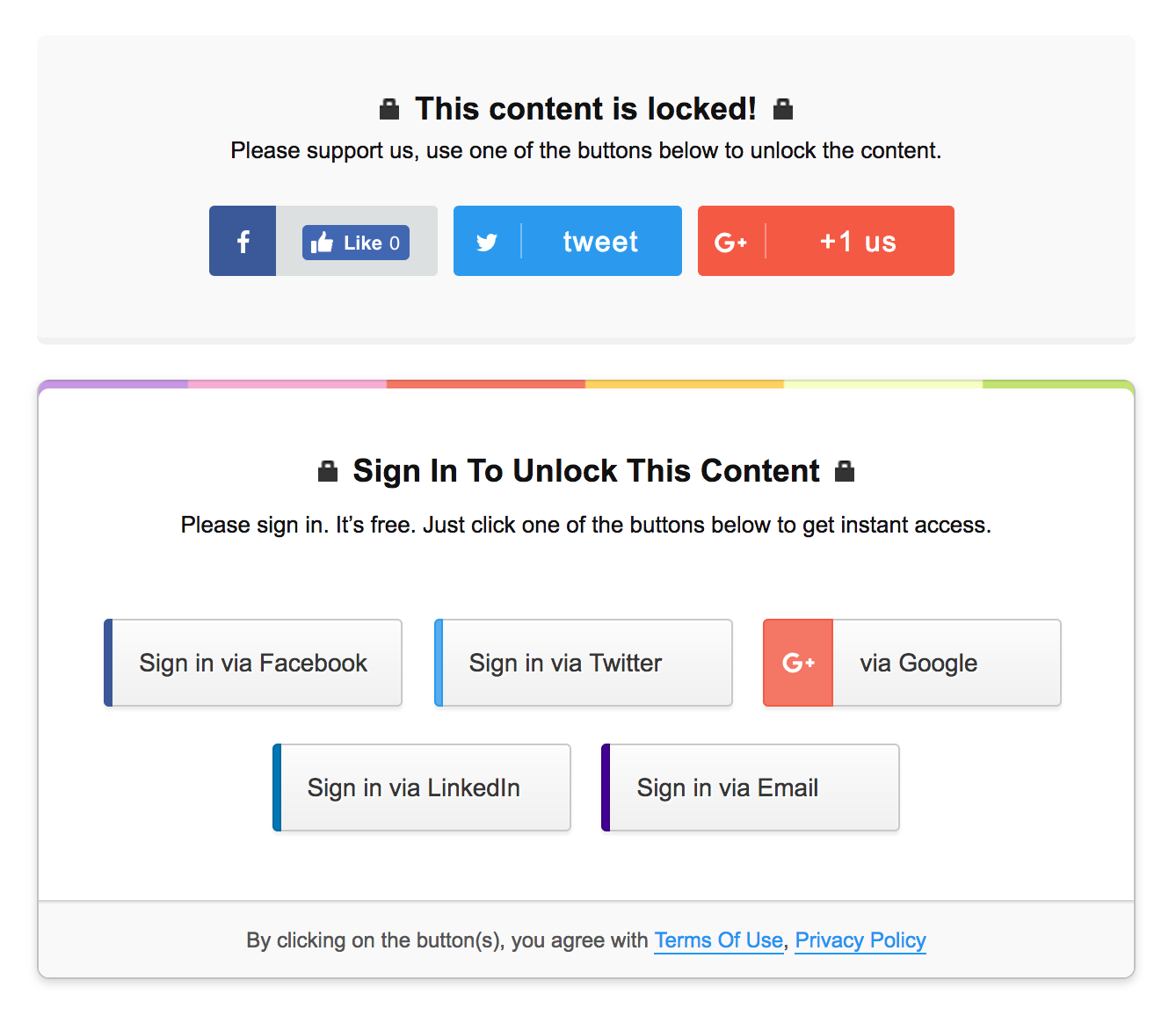Open the Terms Of Use link
Viewport: 1176px width, 1016px height.
tap(718, 940)
